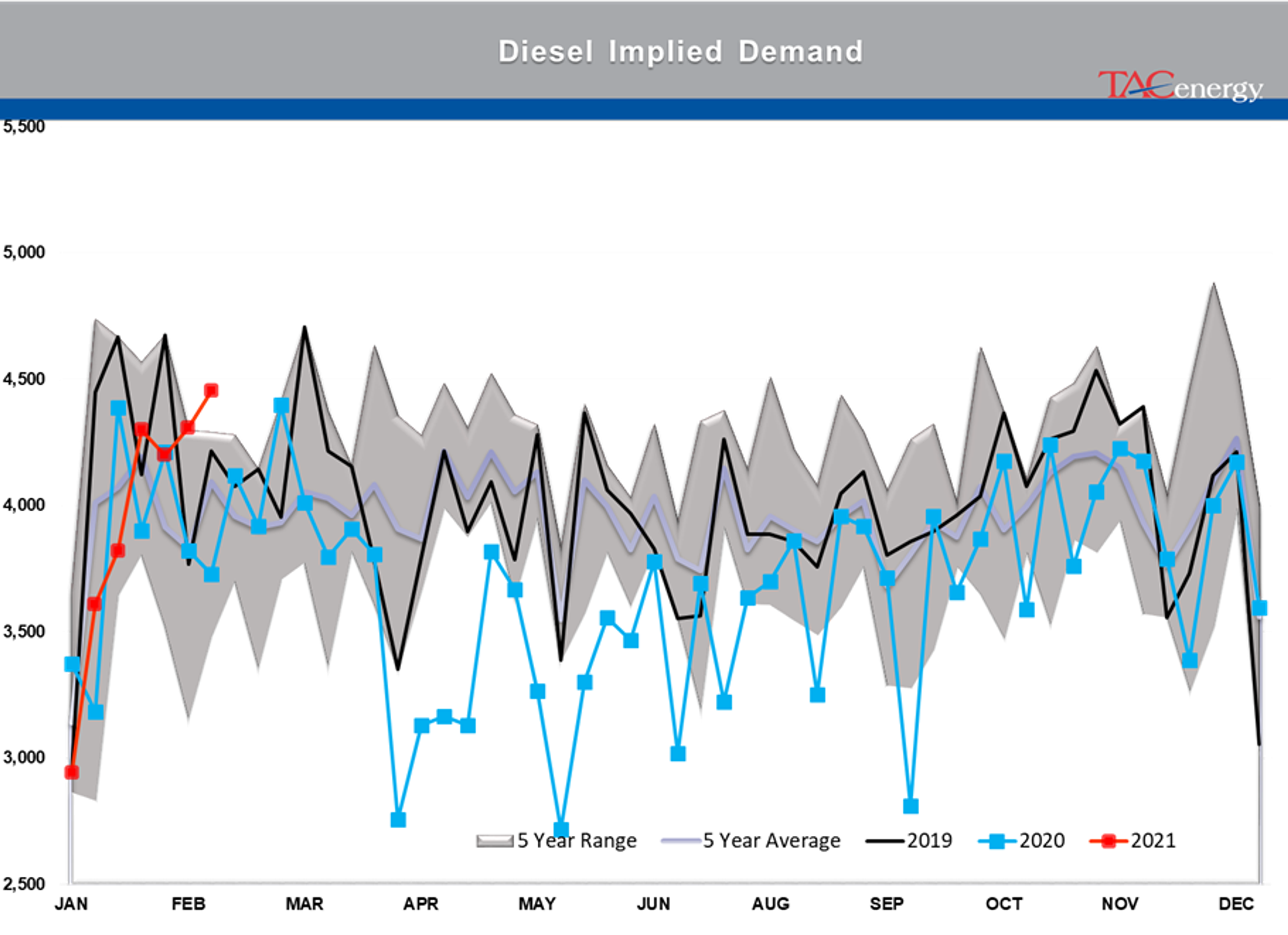Click the last 2021 red data point

pos(211,391)
